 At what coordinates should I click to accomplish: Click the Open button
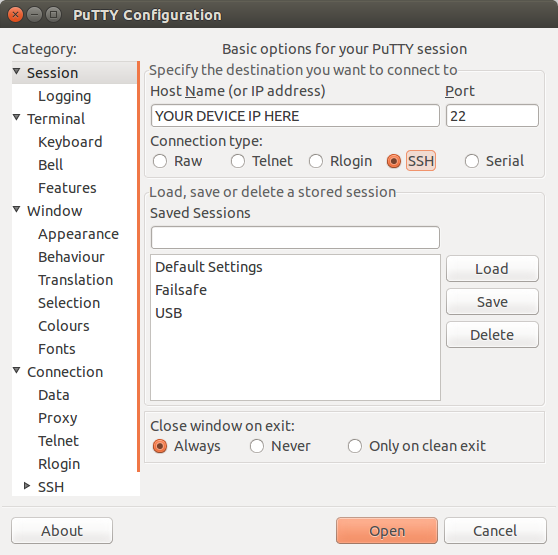click(387, 531)
